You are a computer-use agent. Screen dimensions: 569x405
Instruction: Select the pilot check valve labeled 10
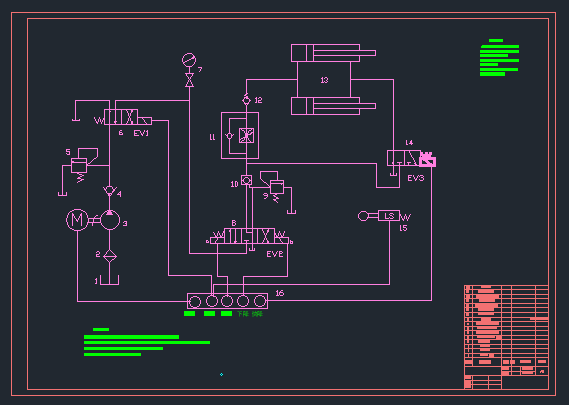246,180
